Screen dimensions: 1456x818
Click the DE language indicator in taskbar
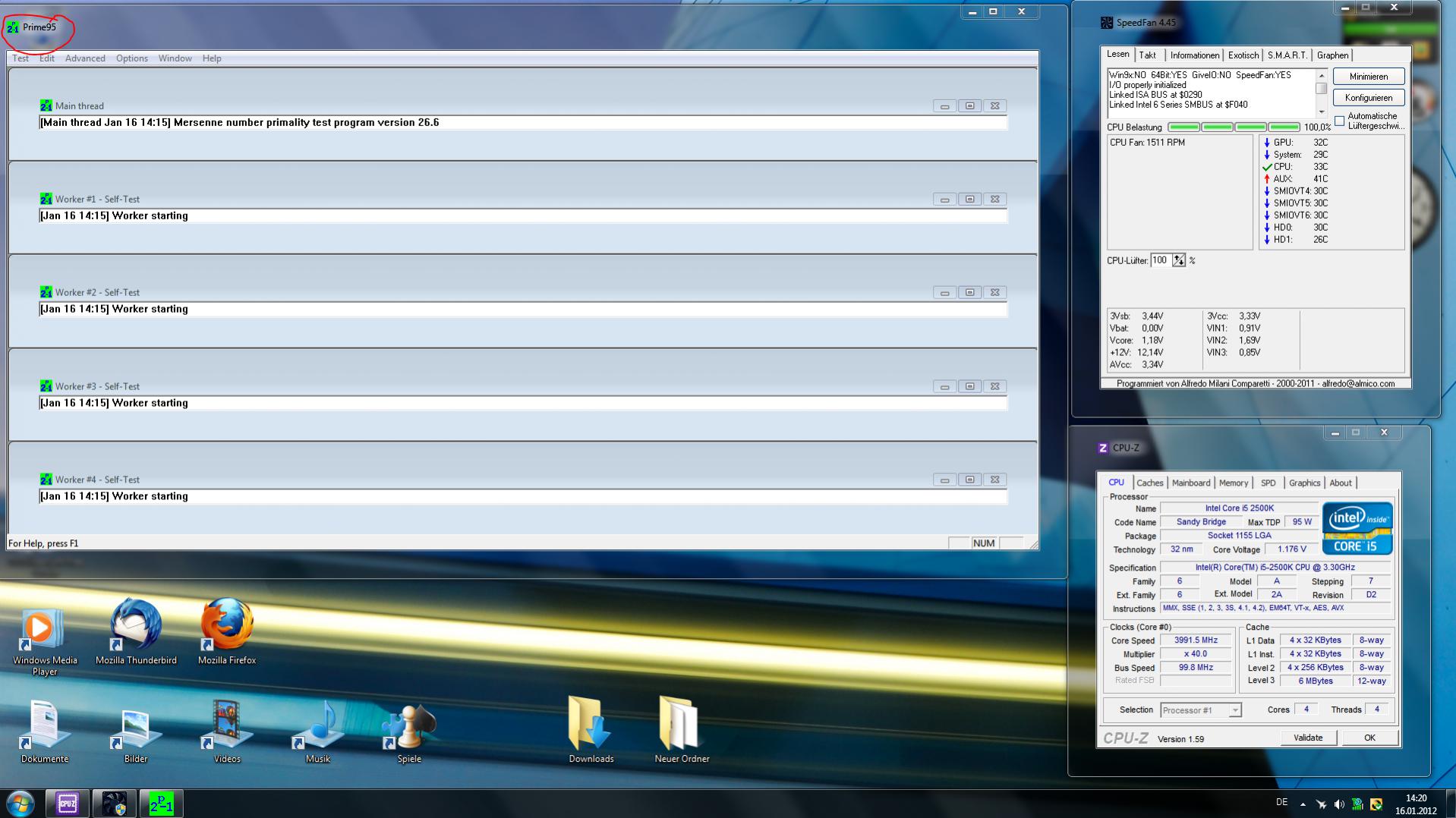click(x=1282, y=802)
